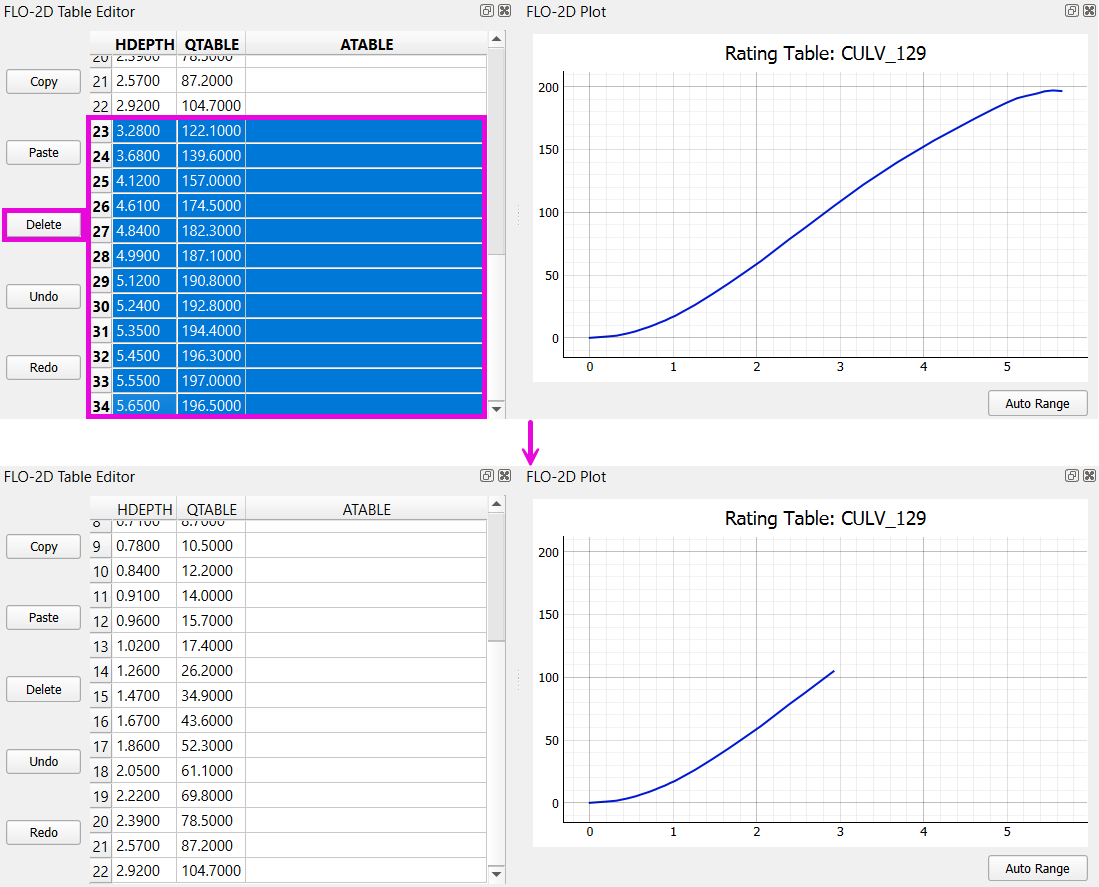The height and width of the screenshot is (887, 1099).
Task: Close the lower FLO-2D Plot panel
Action: pyautogui.click(x=1087, y=476)
